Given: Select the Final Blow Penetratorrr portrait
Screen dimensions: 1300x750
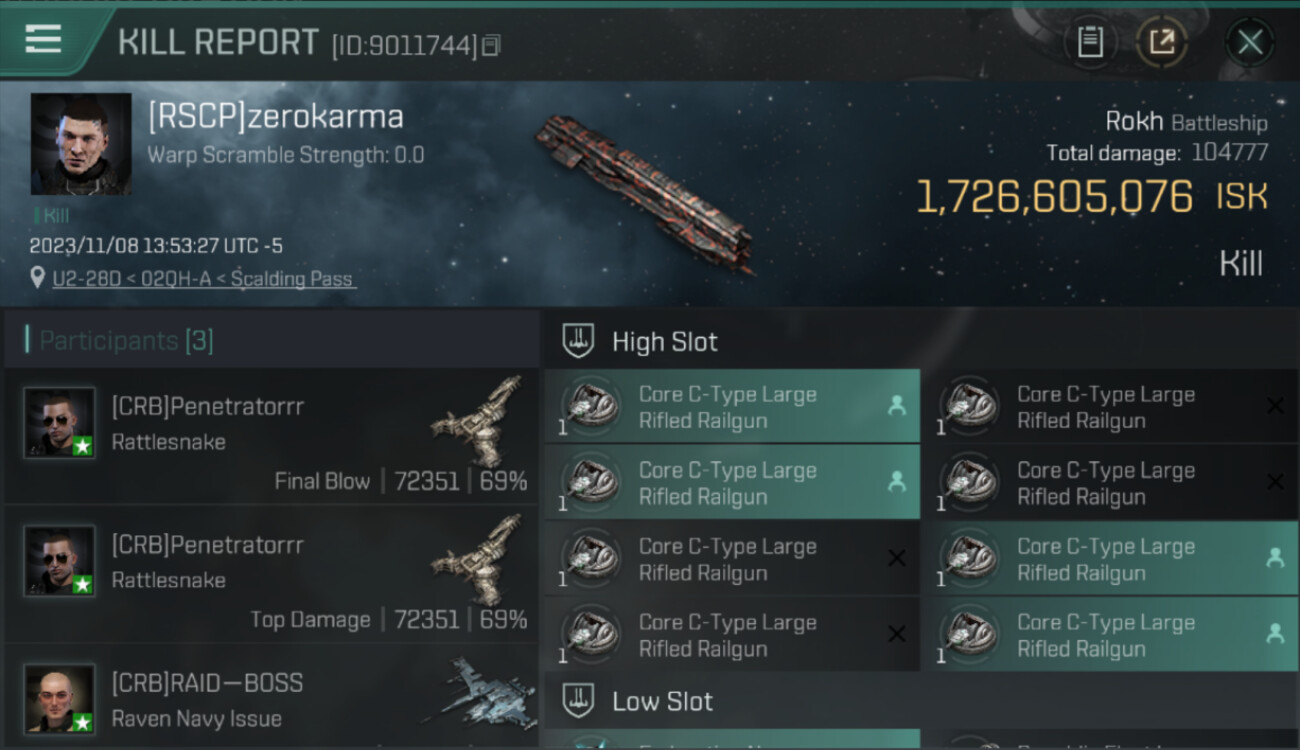Looking at the screenshot, I should pos(60,423).
